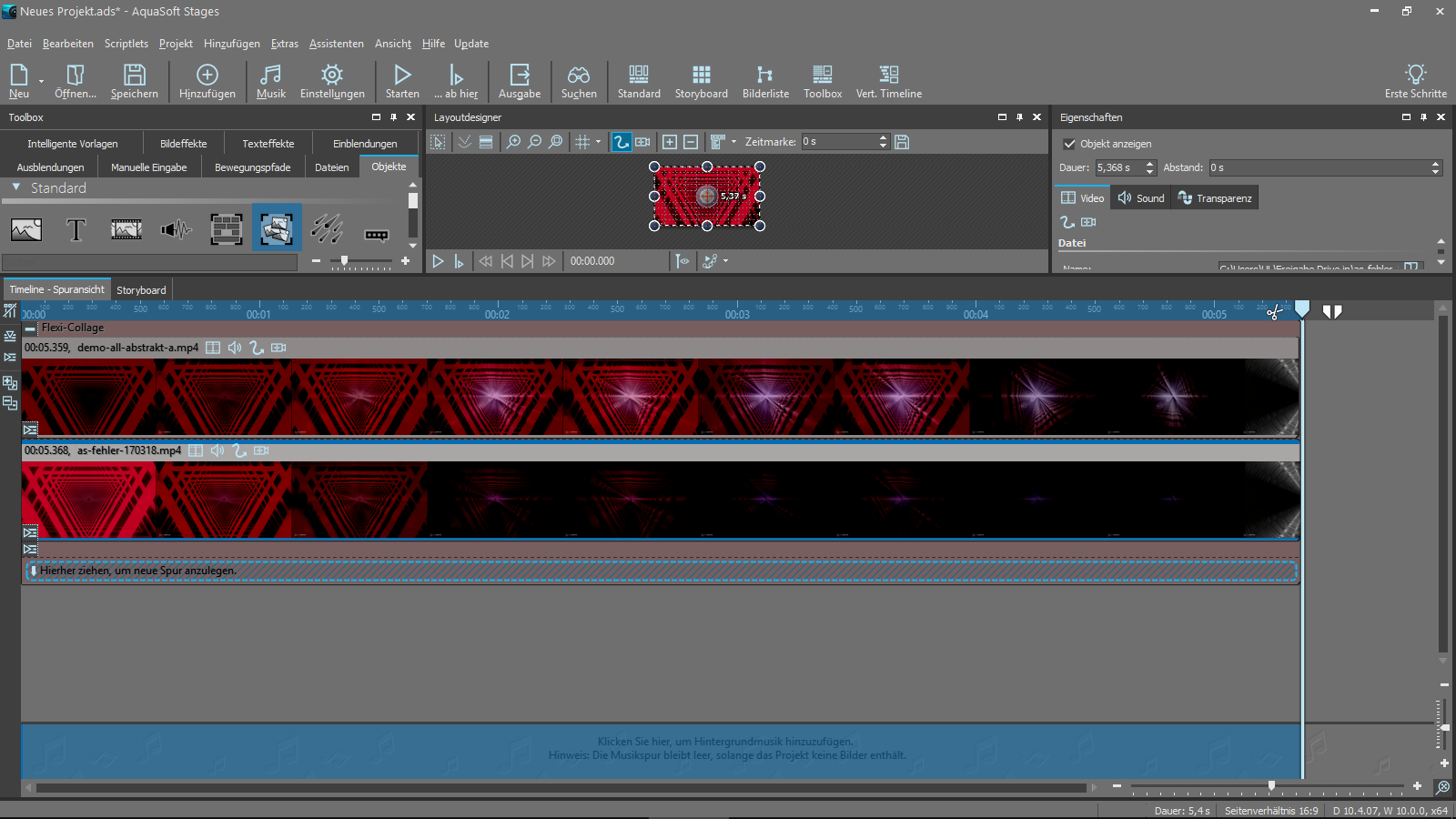The image size is (1456, 819).
Task: Switch to the Storyboard tab
Action: coord(141,290)
